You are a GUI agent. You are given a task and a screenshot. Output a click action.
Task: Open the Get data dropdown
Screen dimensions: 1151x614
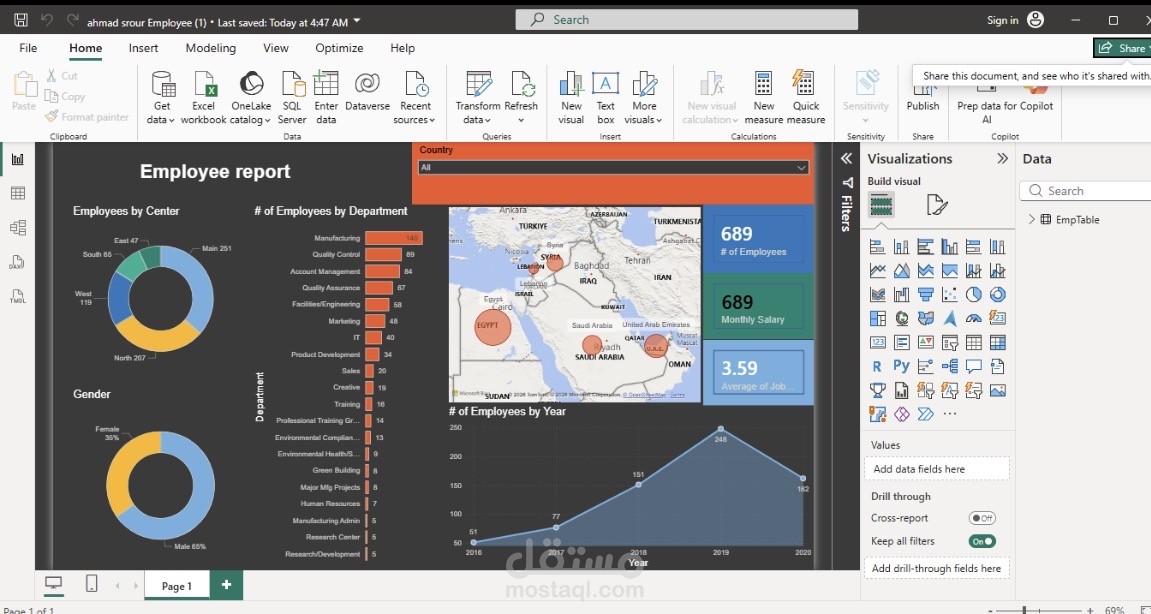(x=162, y=98)
